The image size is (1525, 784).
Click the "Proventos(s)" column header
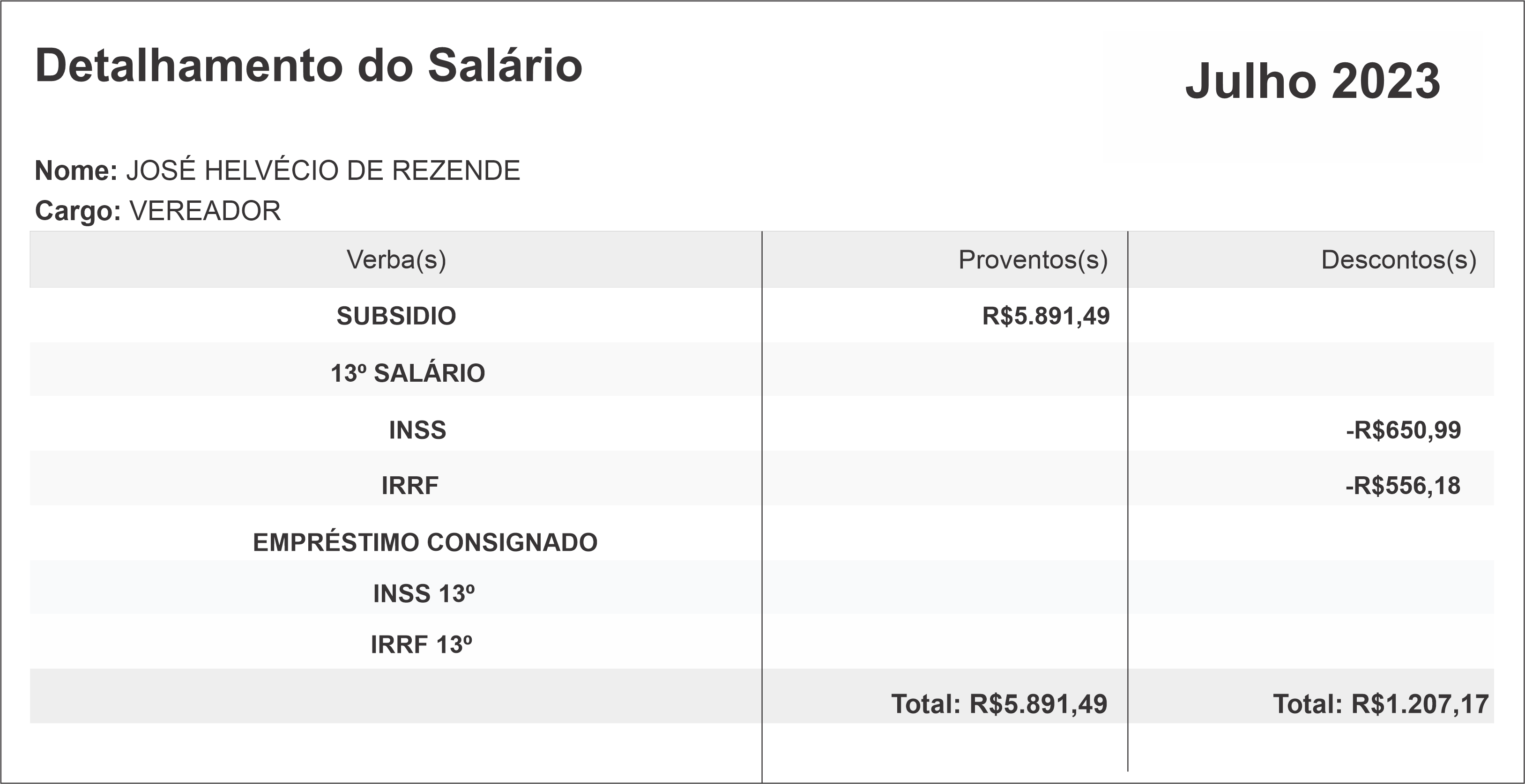(1033, 260)
